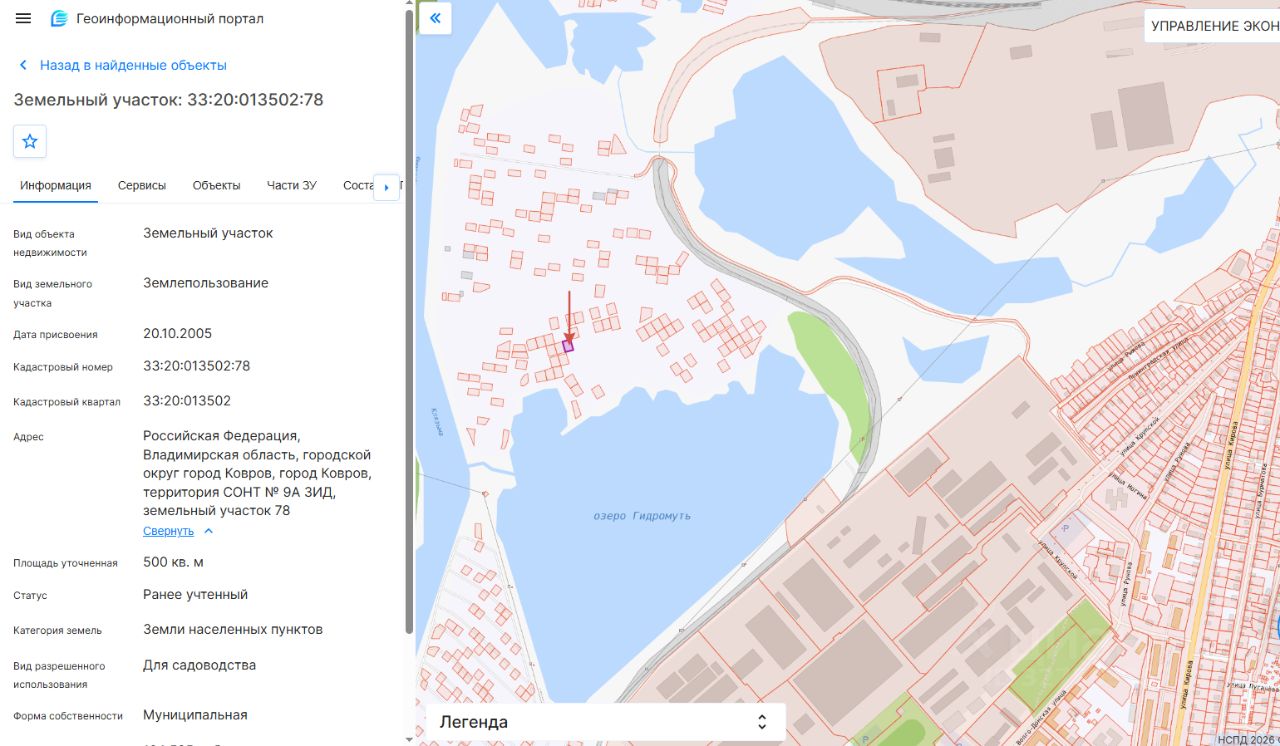The image size is (1280, 746).
Task: Click the Земельный участок object type value
Action: (x=208, y=233)
